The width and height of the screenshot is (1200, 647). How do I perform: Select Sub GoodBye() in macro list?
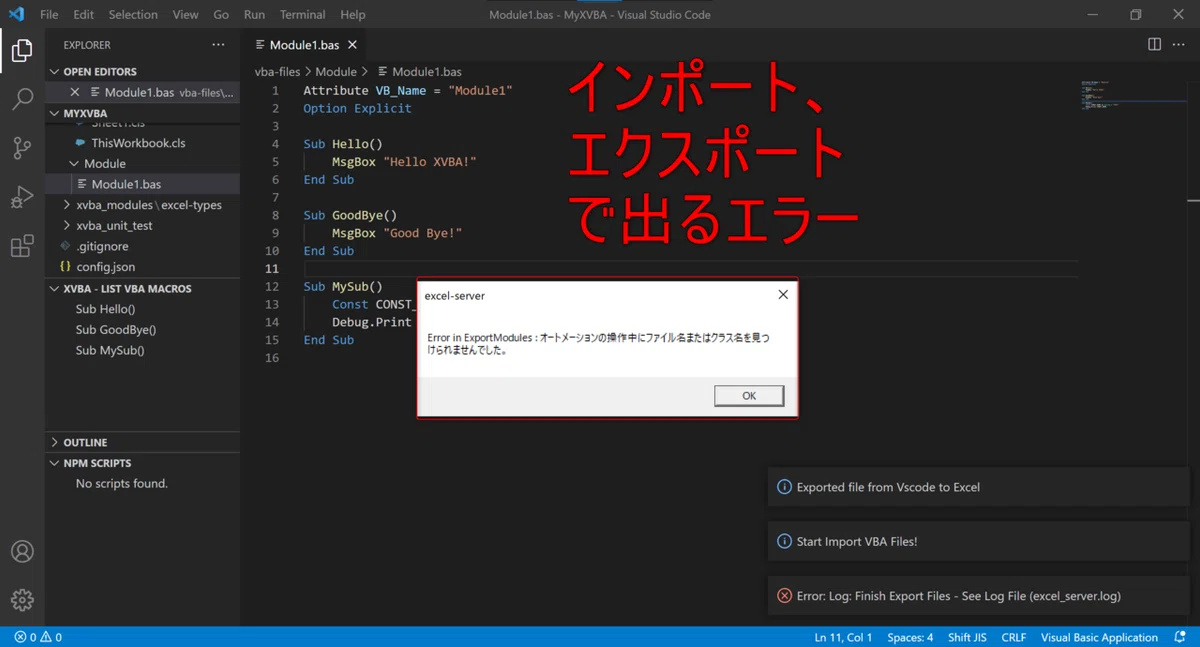pos(116,330)
